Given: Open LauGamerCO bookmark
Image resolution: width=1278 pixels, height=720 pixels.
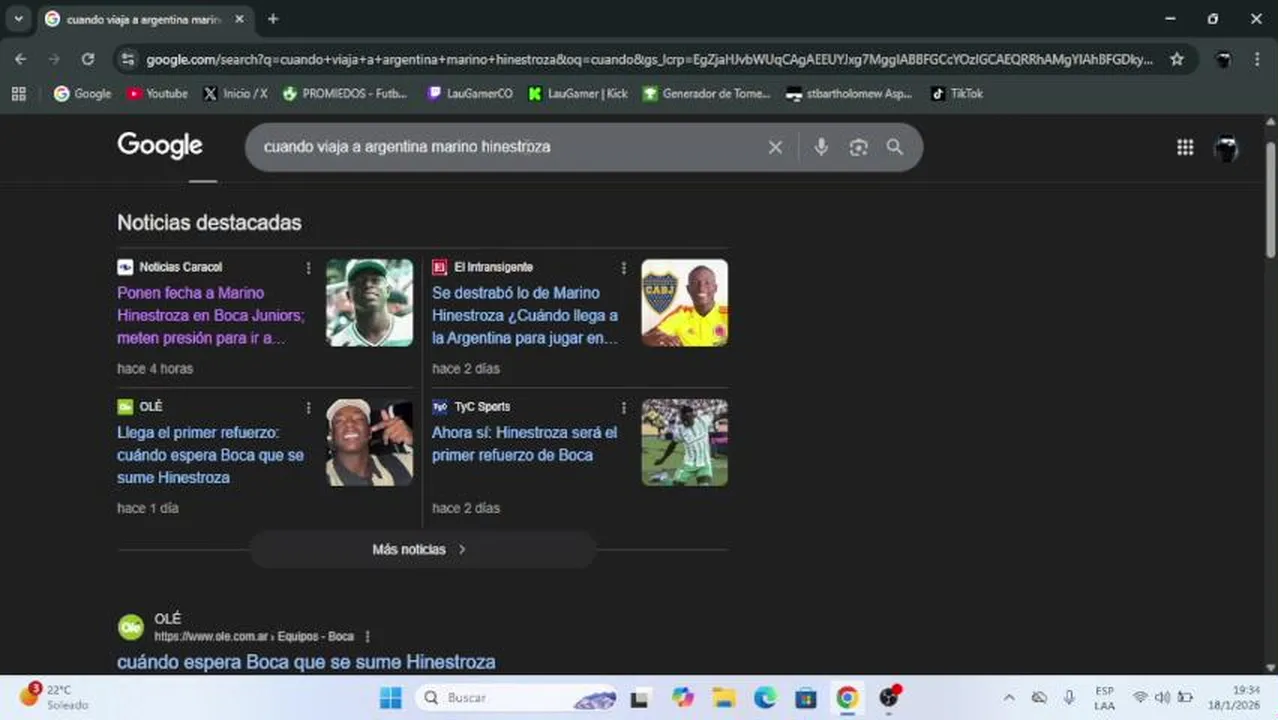Looking at the screenshot, I should point(470,93).
